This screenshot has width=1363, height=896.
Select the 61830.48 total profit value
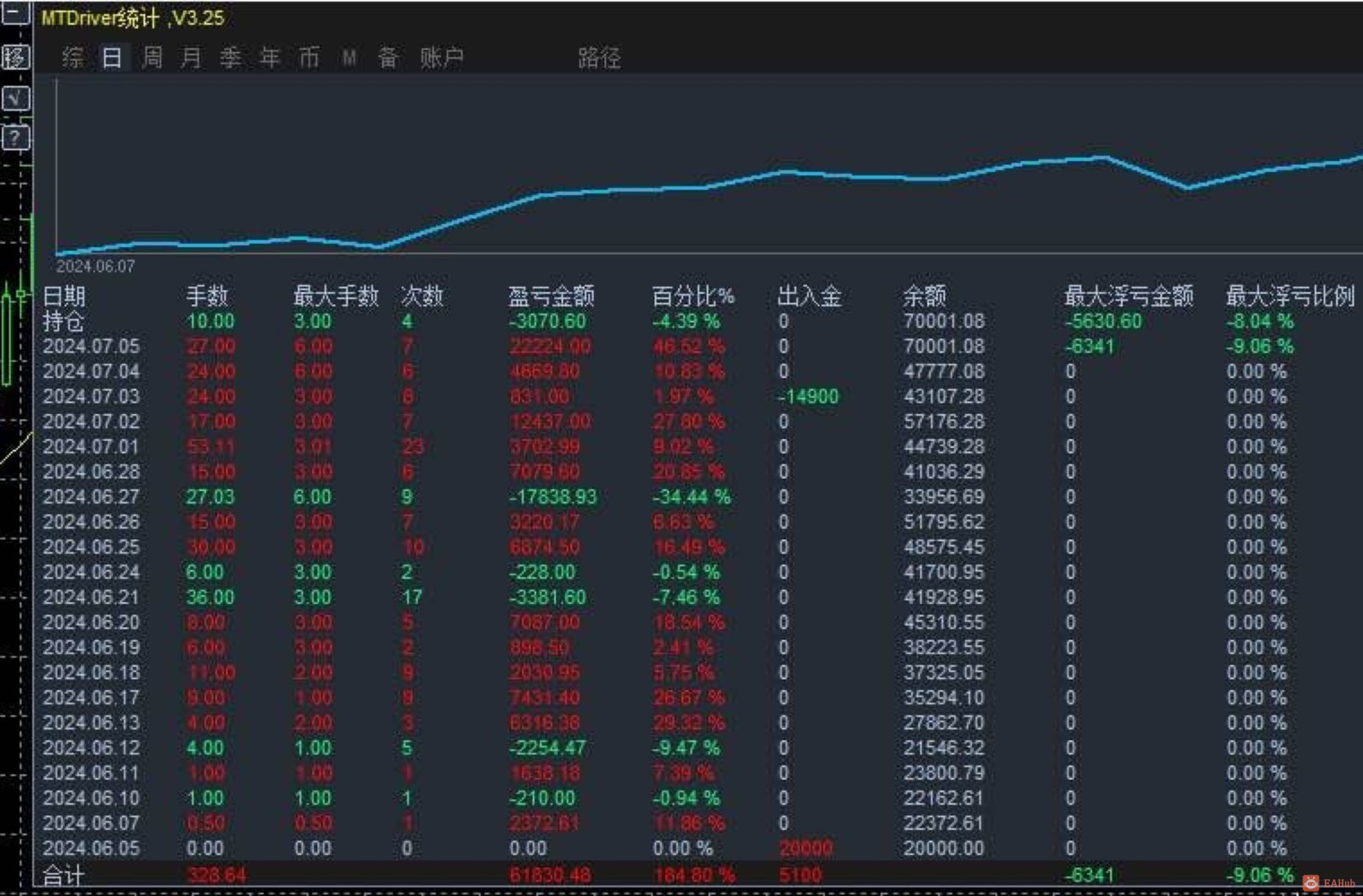(x=549, y=875)
